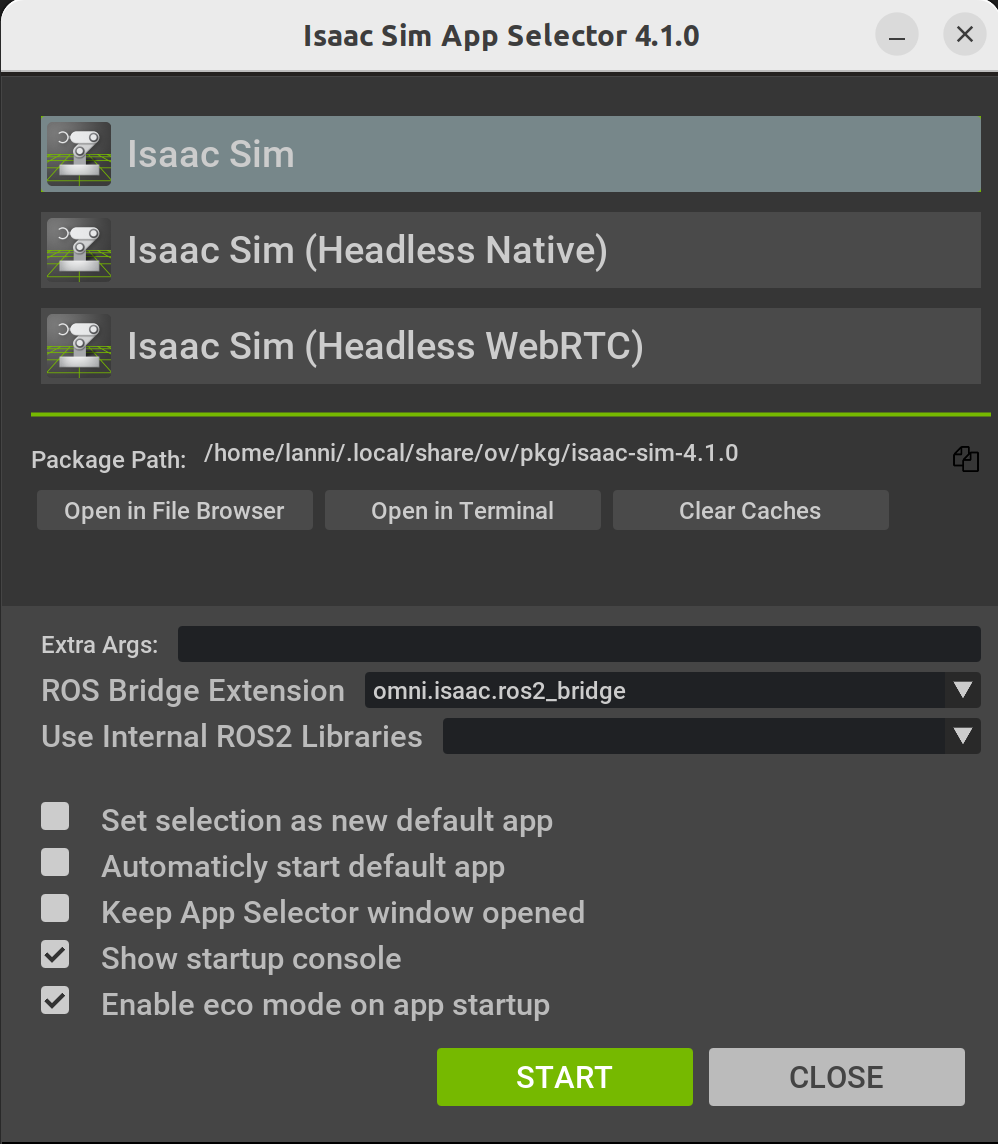Open the Use Internal ROS2 Libraries combo box
Viewport: 998px width, 1144px height.
(711, 736)
